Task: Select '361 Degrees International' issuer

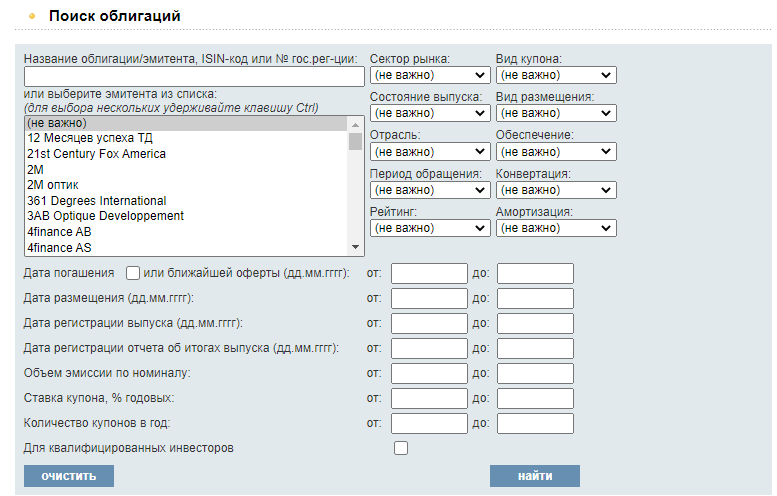Action: coord(97,201)
